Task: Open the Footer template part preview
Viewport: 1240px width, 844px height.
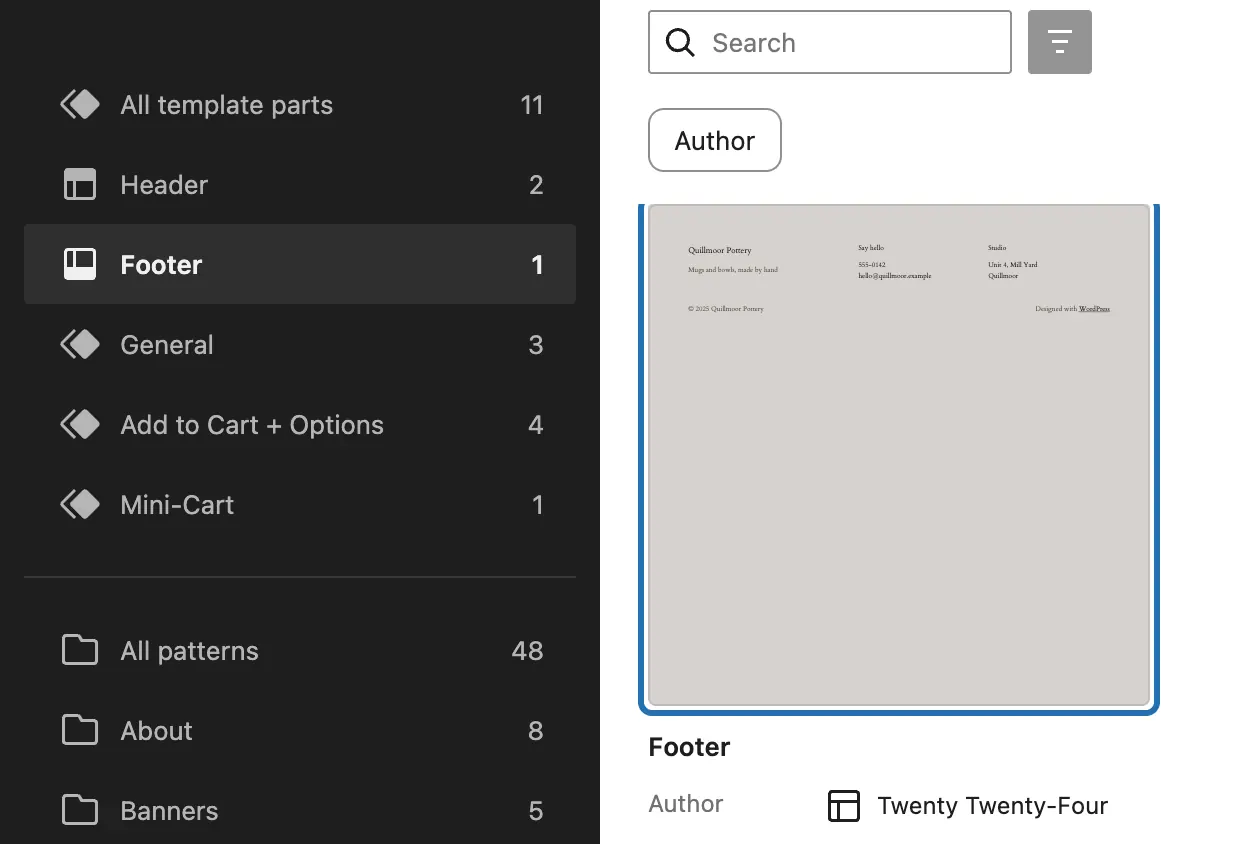Action: point(899,456)
